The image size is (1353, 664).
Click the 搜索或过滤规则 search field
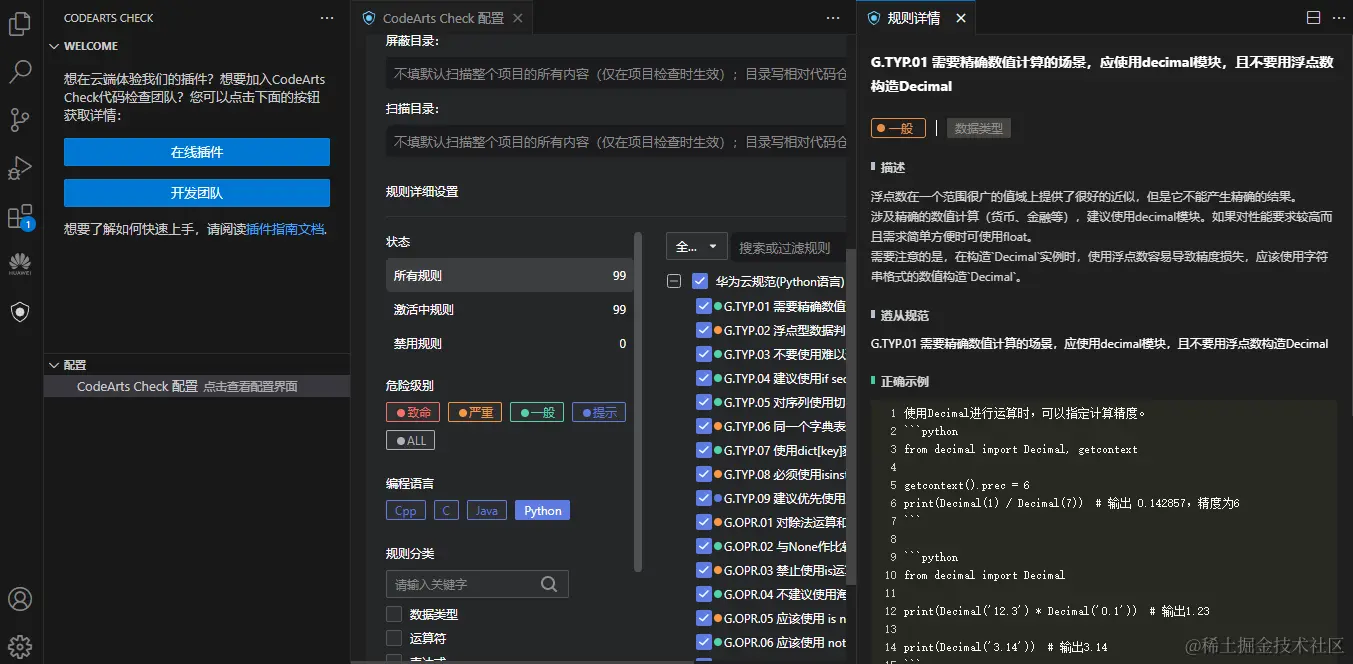[x=790, y=247]
